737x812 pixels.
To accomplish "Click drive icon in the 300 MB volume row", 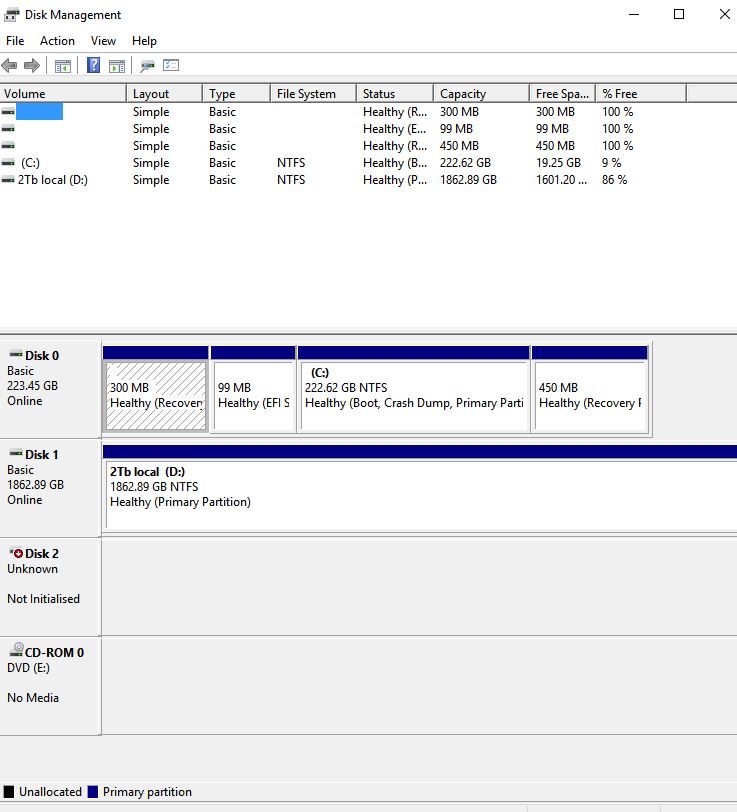I will (8, 112).
